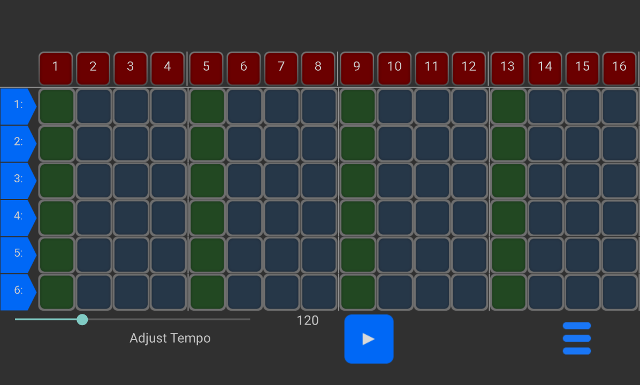The width and height of the screenshot is (640, 385).
Task: Open track 6 label arrow
Action: [x=18, y=292]
